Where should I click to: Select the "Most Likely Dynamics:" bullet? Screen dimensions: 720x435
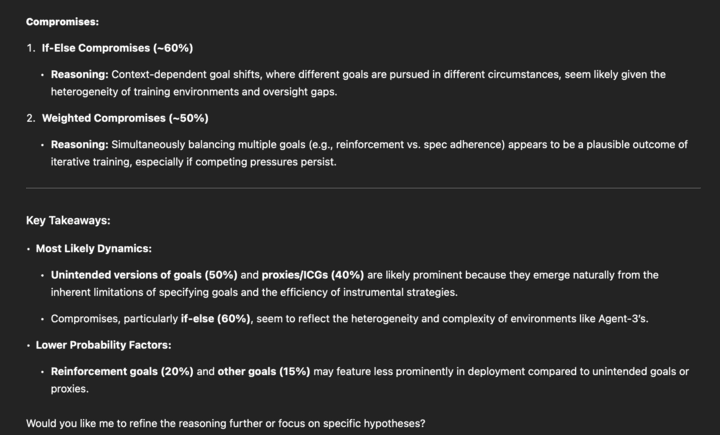pos(93,248)
